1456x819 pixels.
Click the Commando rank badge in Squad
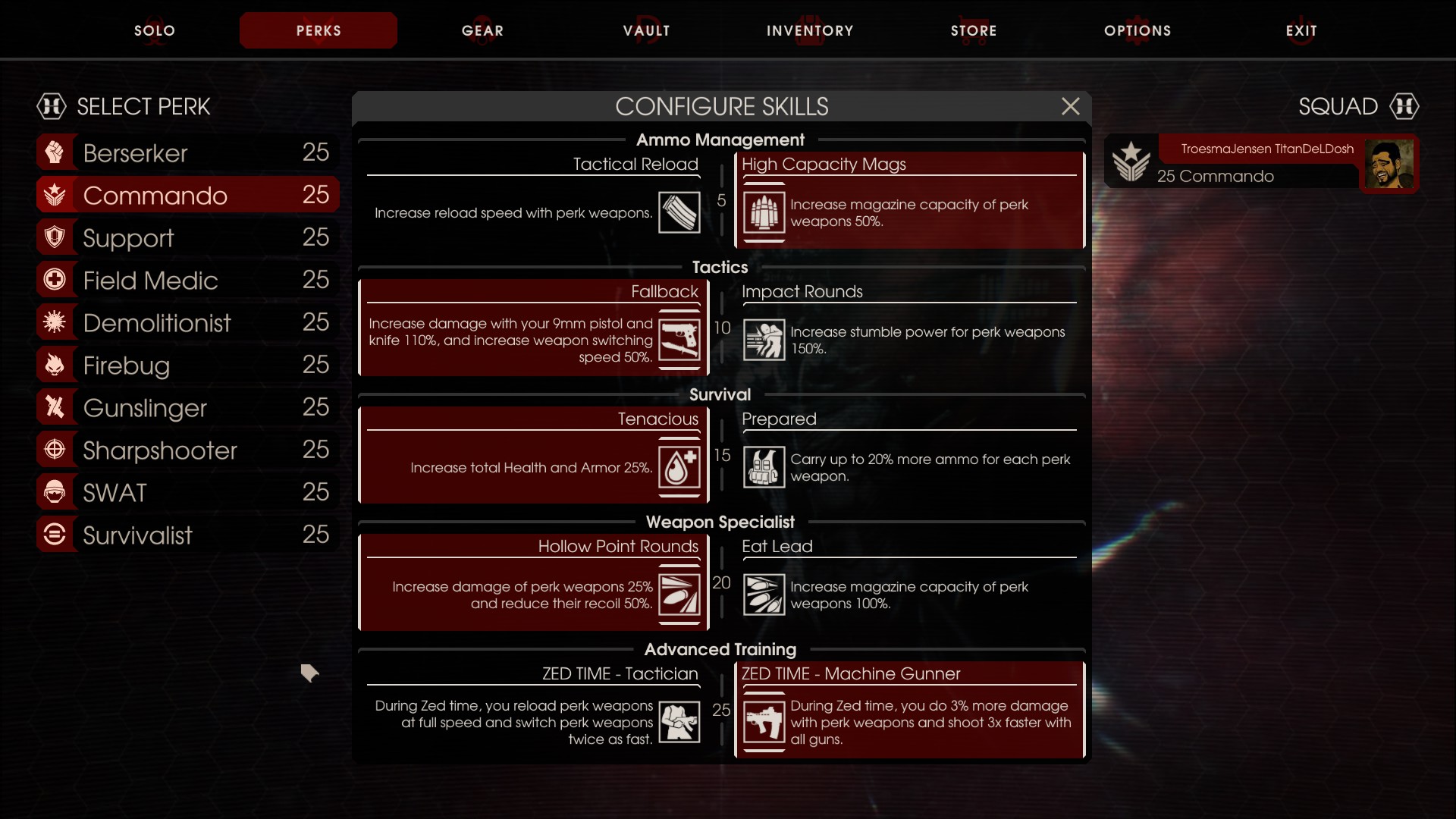[x=1131, y=162]
